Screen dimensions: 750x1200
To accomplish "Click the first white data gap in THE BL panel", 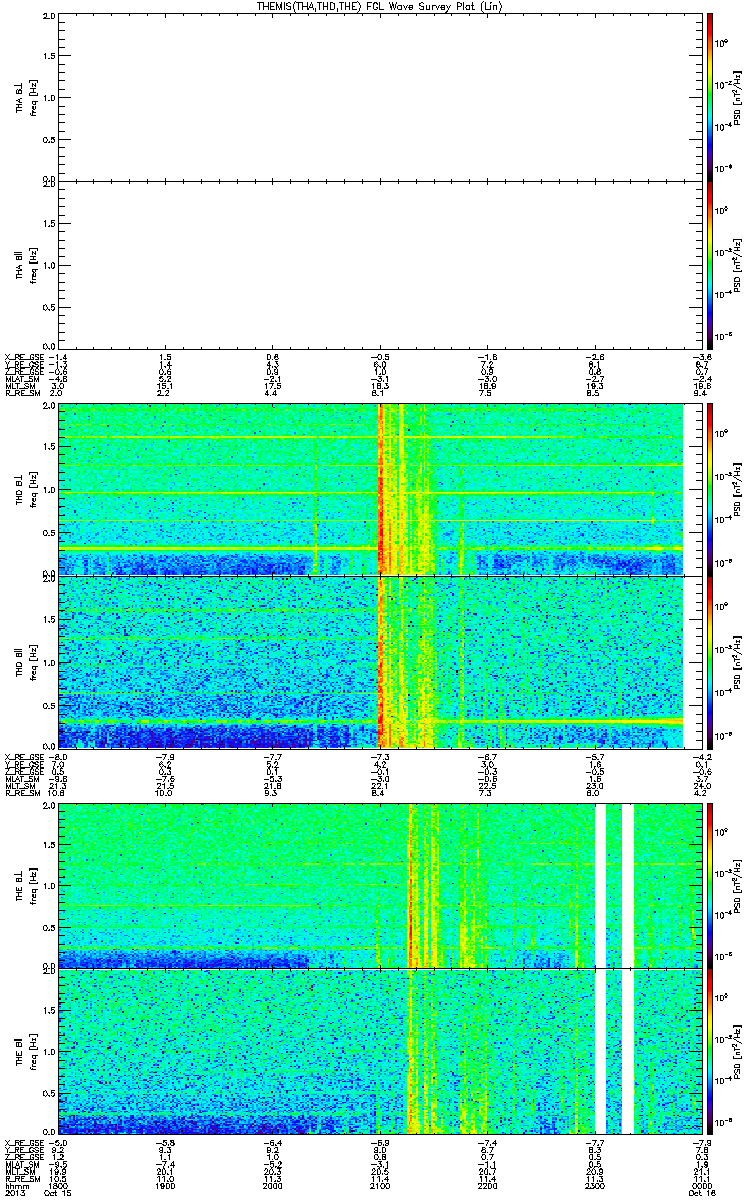I will tap(601, 885).
